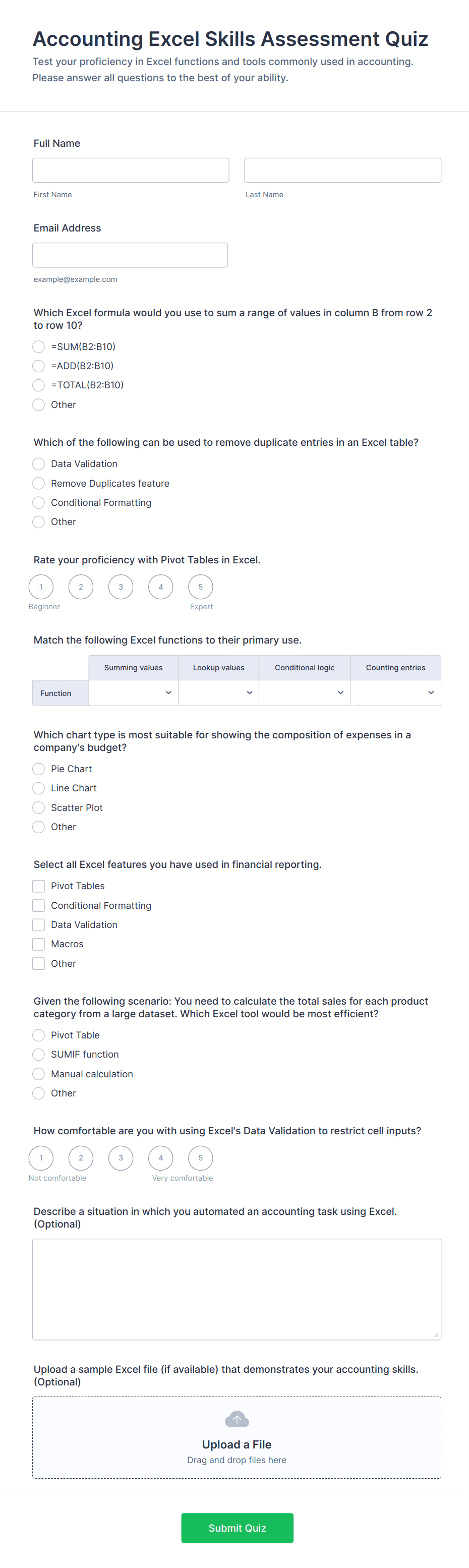The width and height of the screenshot is (469, 1568).
Task: Click the automation description text area
Action: [x=237, y=1289]
